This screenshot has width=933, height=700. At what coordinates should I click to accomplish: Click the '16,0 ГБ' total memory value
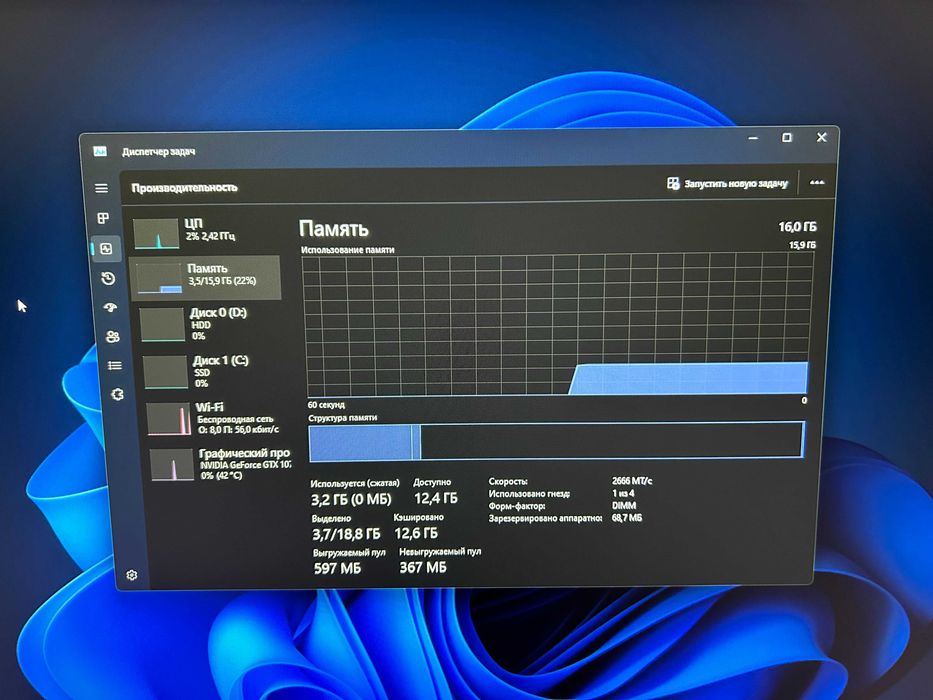(x=797, y=227)
